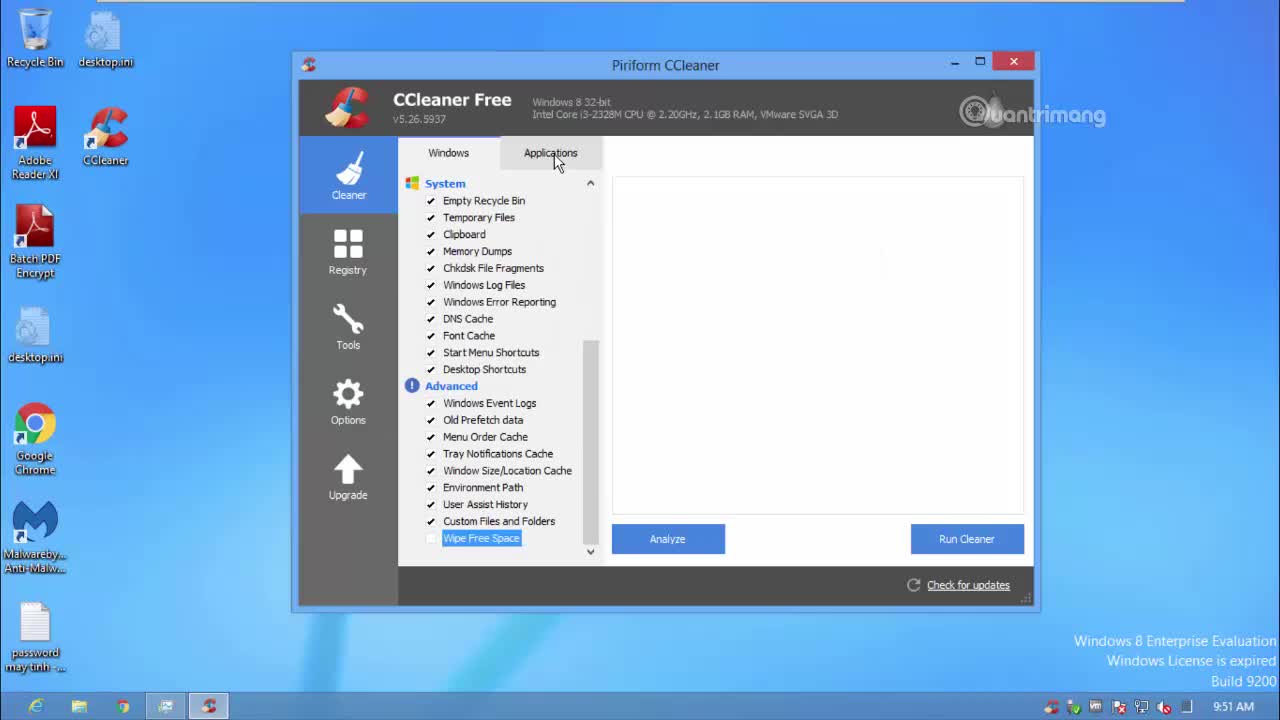Image resolution: width=1280 pixels, height=720 pixels.
Task: Switch to the Windows tab
Action: pyautogui.click(x=448, y=153)
